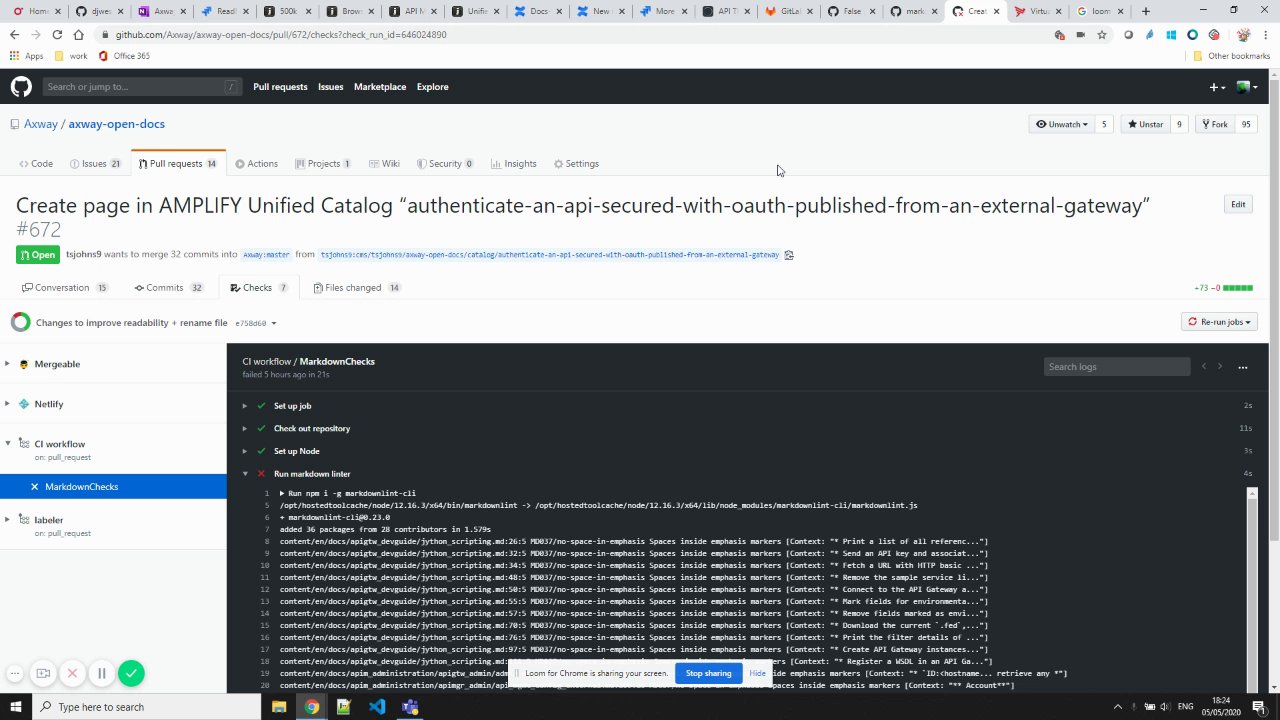
Task: Click the Loom green finish button
Action: (x=131, y=674)
